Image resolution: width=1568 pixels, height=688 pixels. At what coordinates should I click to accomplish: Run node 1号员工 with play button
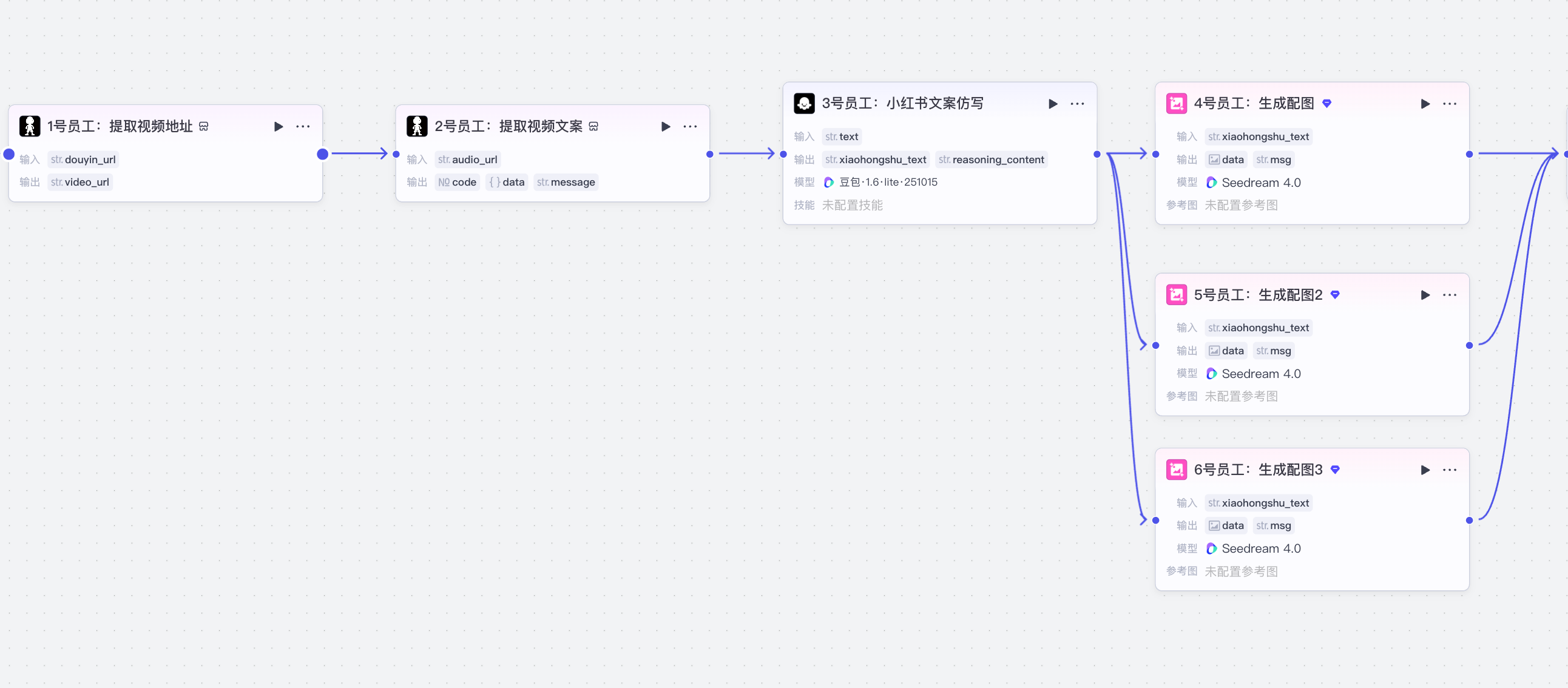(278, 127)
